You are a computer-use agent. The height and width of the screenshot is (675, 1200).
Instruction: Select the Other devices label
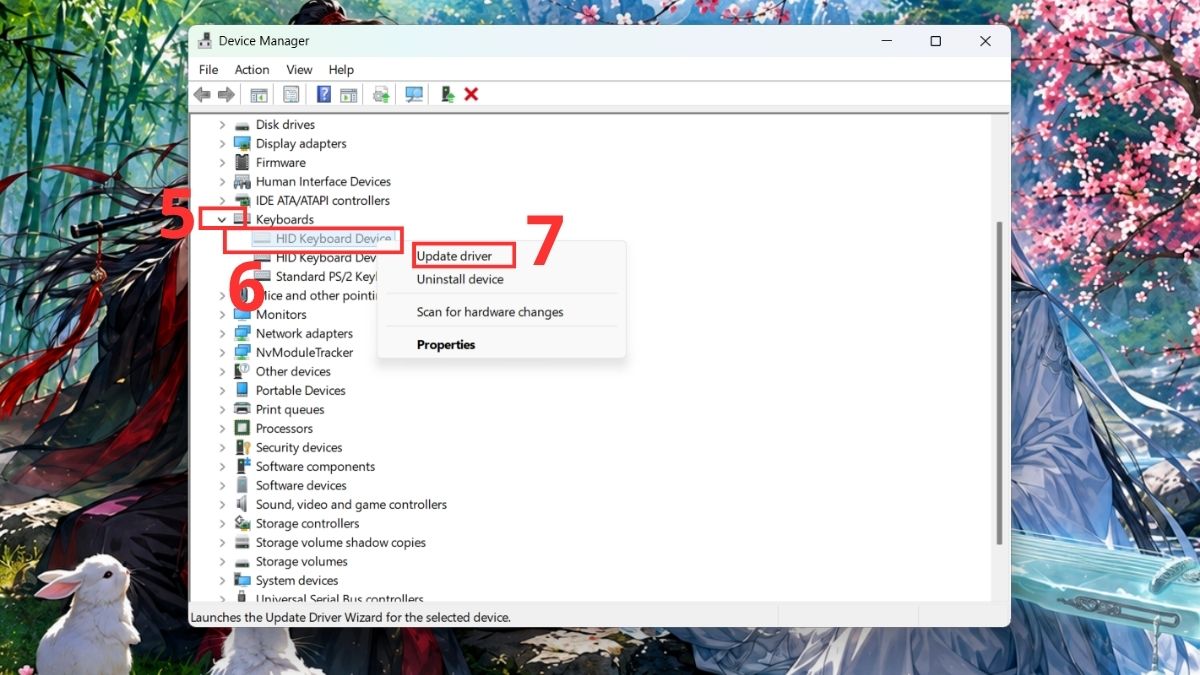pos(293,371)
